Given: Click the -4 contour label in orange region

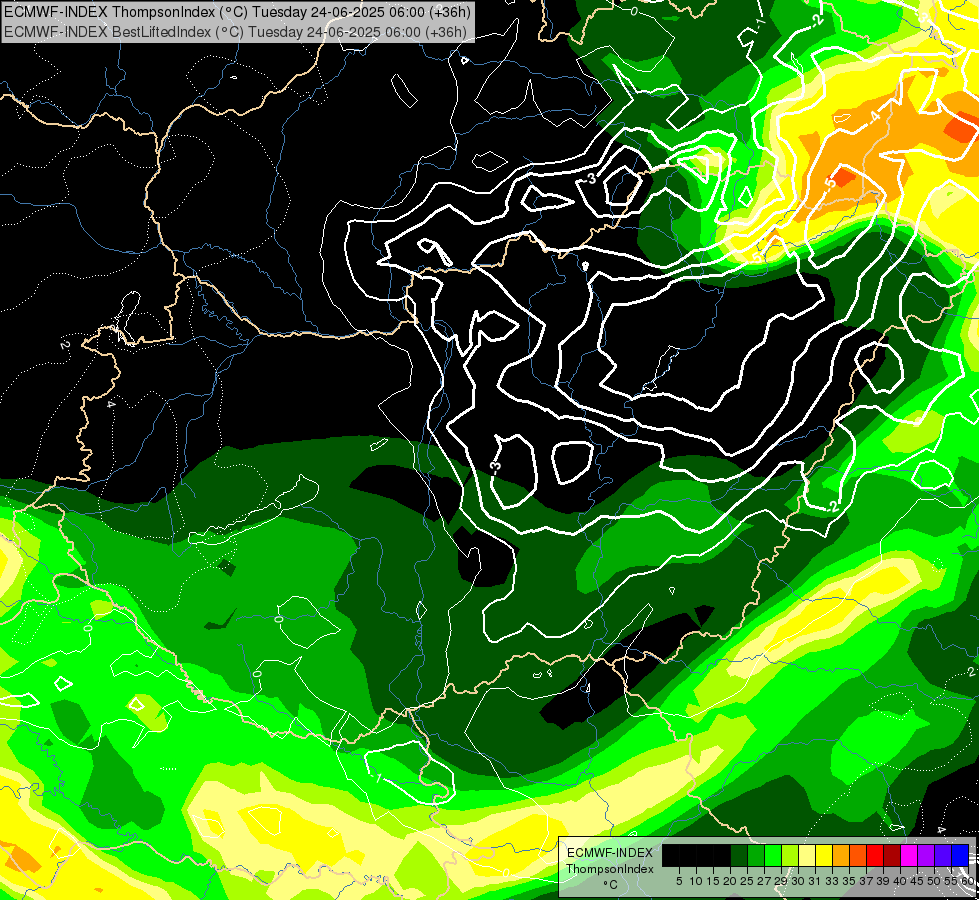Looking at the screenshot, I should coord(875,117).
